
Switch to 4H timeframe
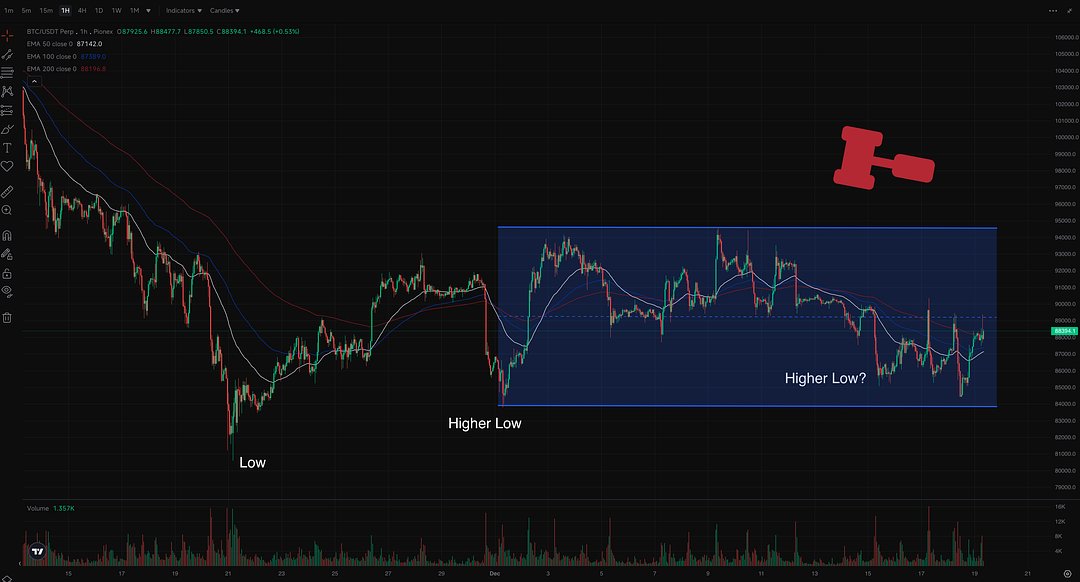click(x=82, y=10)
